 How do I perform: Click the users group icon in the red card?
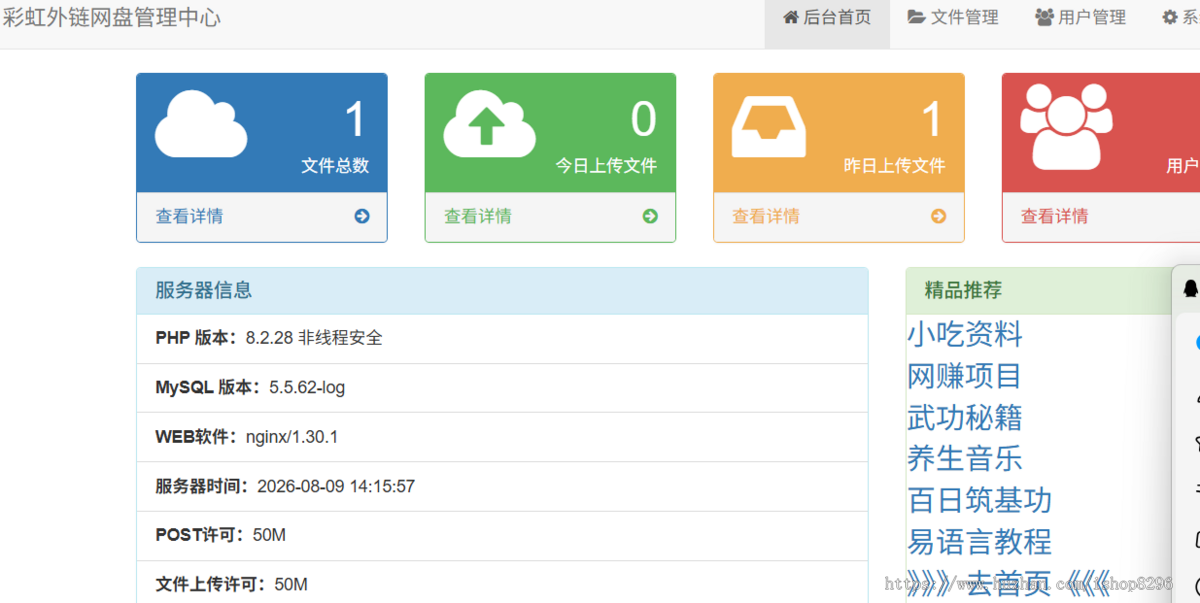pyautogui.click(x=1066, y=126)
